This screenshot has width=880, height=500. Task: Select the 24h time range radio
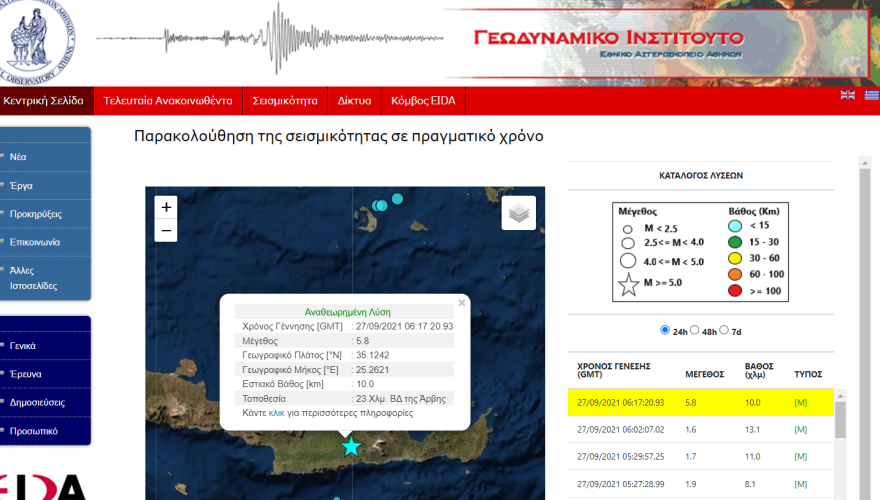point(665,330)
